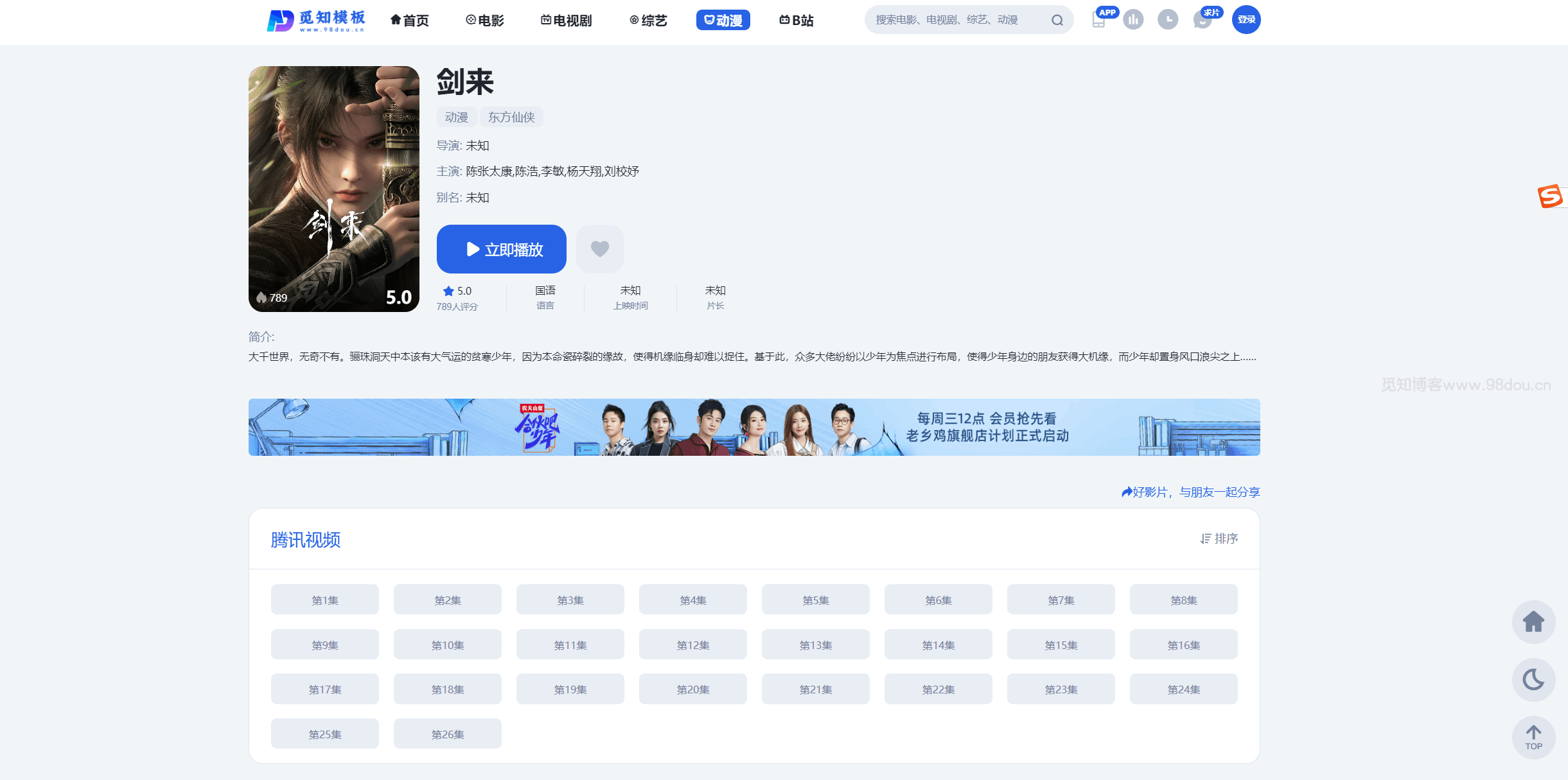Click the share link 好影片，与朋友一起分享

click(1190, 492)
